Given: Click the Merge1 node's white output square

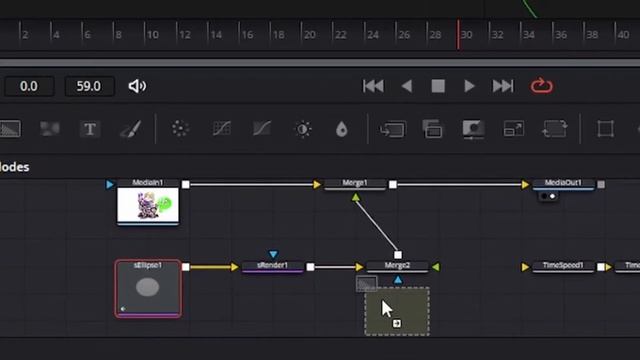Looking at the screenshot, I should coord(393,184).
